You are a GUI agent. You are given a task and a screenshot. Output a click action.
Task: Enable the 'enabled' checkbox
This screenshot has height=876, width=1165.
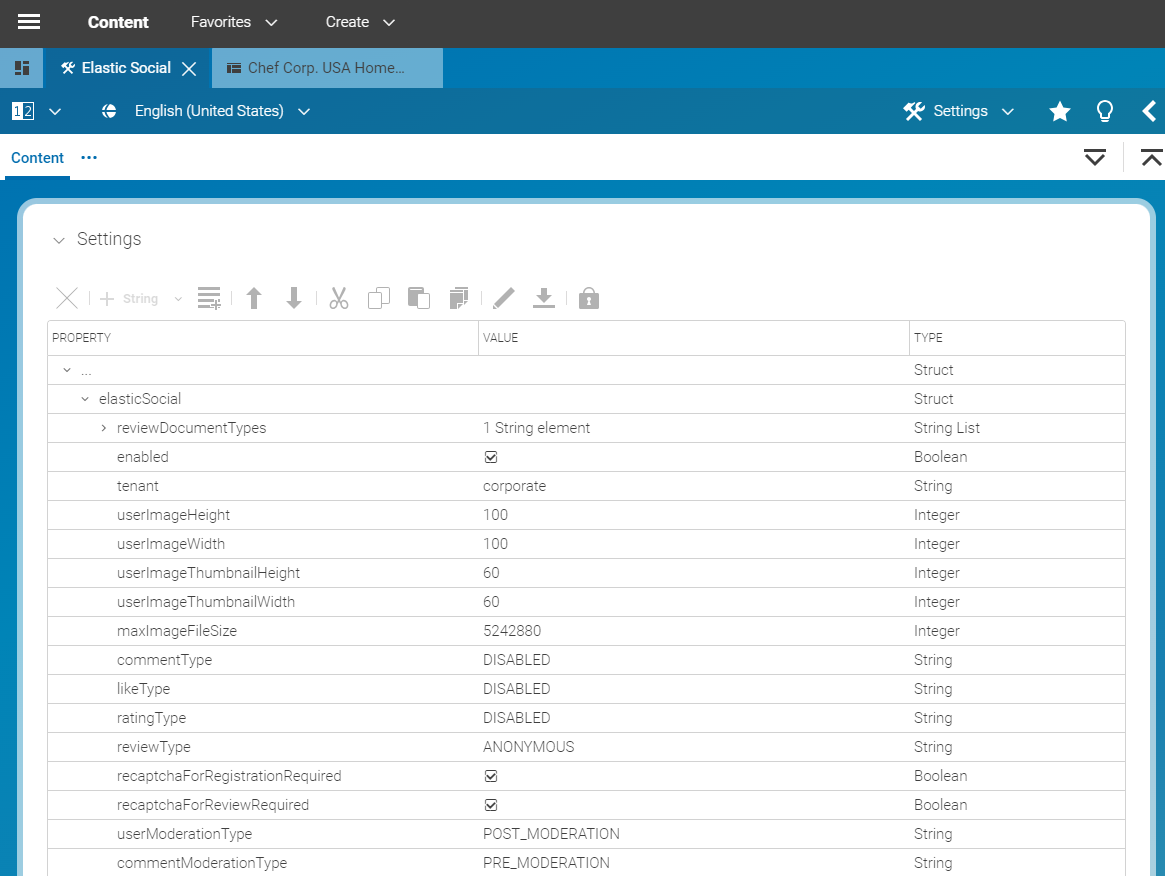[491, 457]
